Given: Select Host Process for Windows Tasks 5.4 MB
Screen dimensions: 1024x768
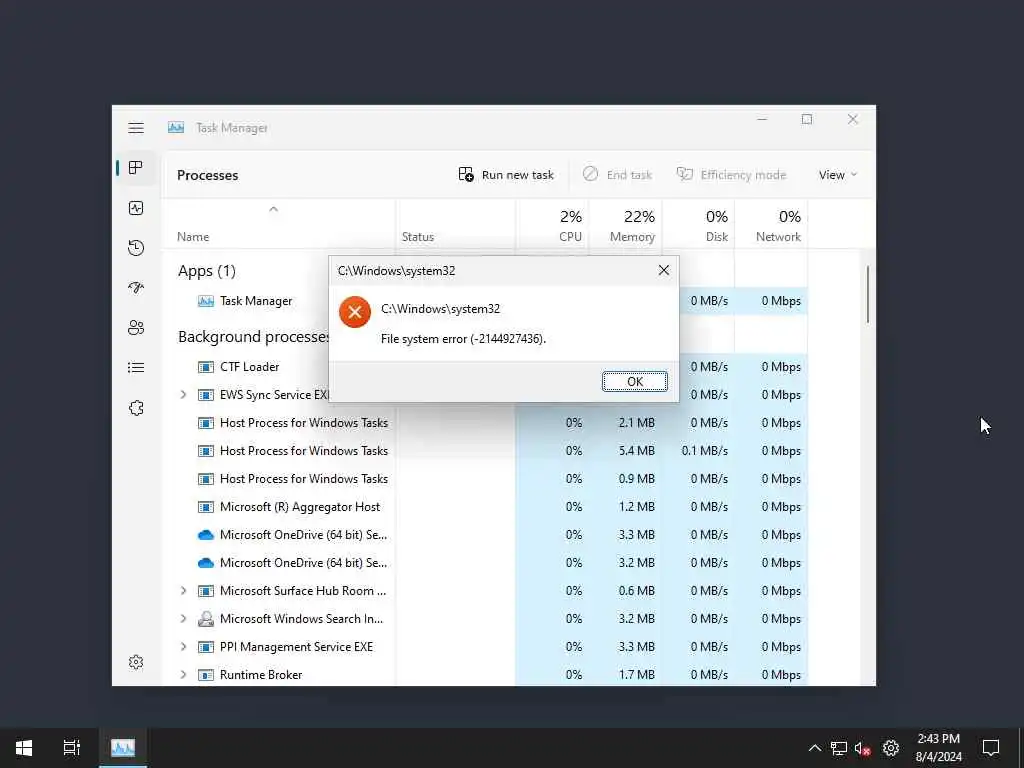Looking at the screenshot, I should click(485, 451).
